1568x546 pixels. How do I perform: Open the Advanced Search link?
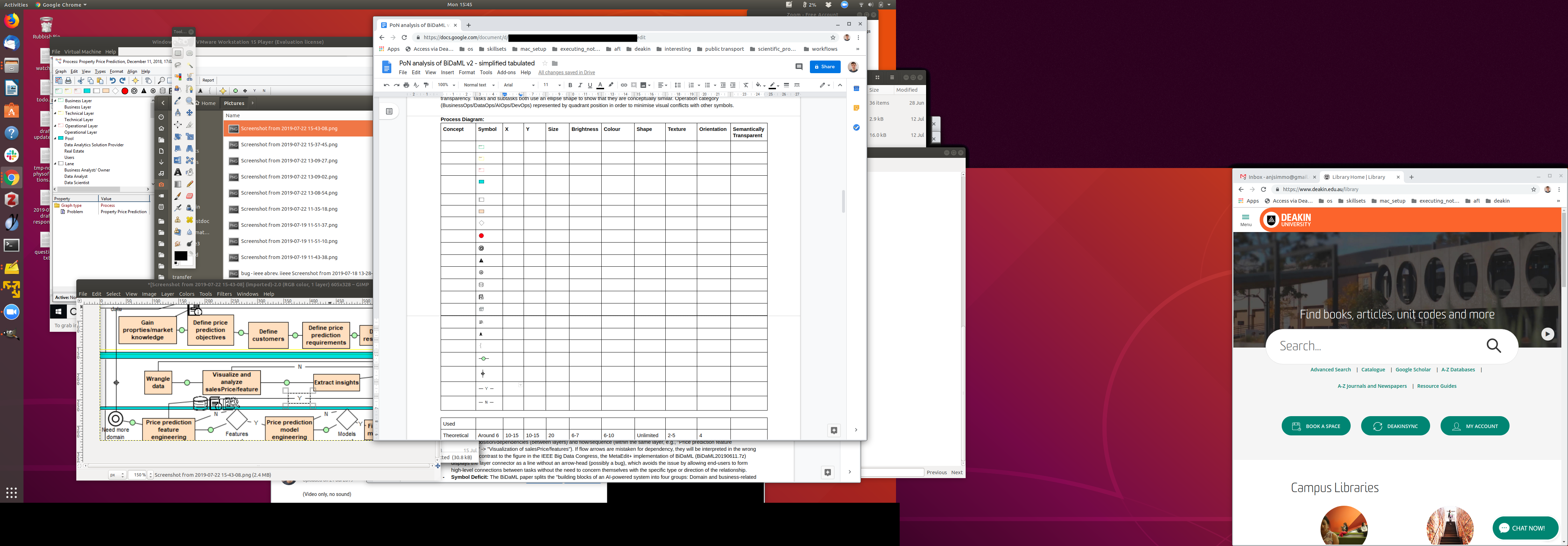click(x=1330, y=370)
